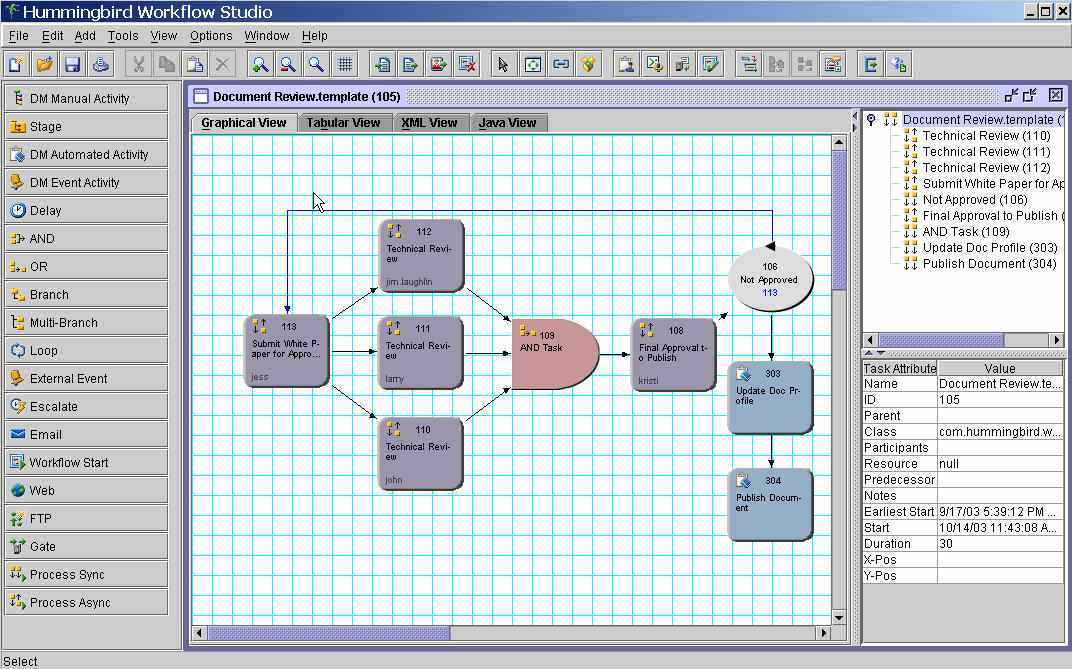Screen dimensions: 1072x669
Task: Click the Duration value cell showing 30
Action: [x=1000, y=544]
